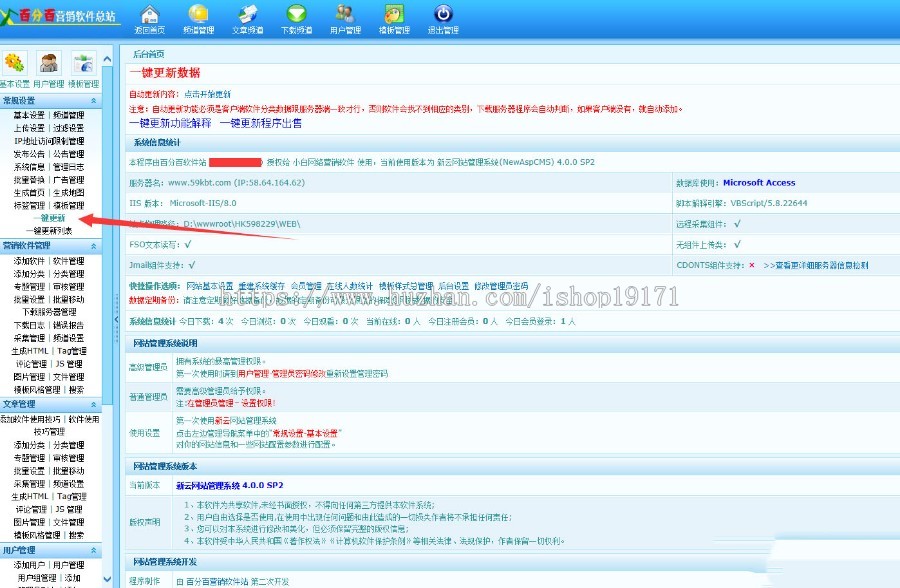
Task: Open 下载频道 via its green icon
Action: (296, 17)
